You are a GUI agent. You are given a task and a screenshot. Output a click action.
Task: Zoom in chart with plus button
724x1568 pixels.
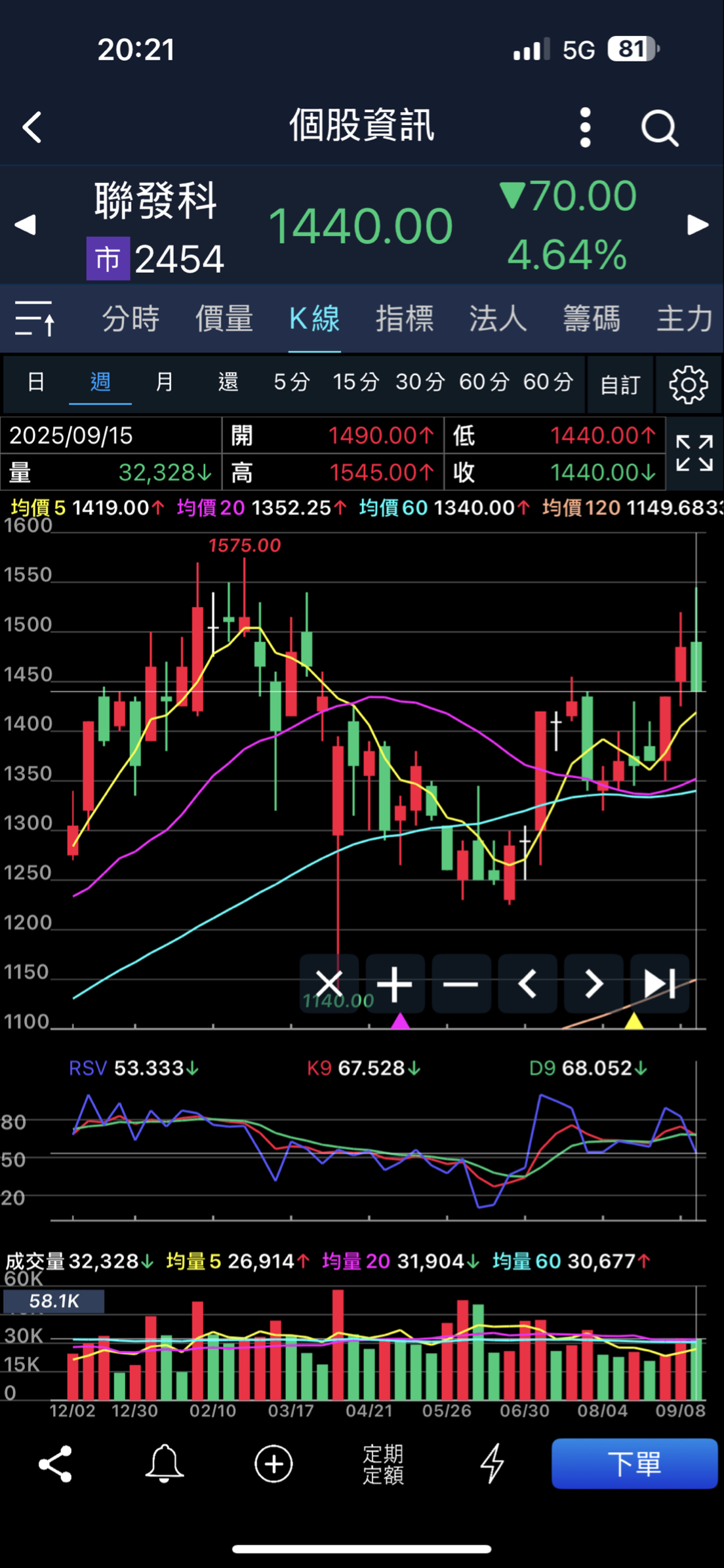pyautogui.click(x=395, y=984)
